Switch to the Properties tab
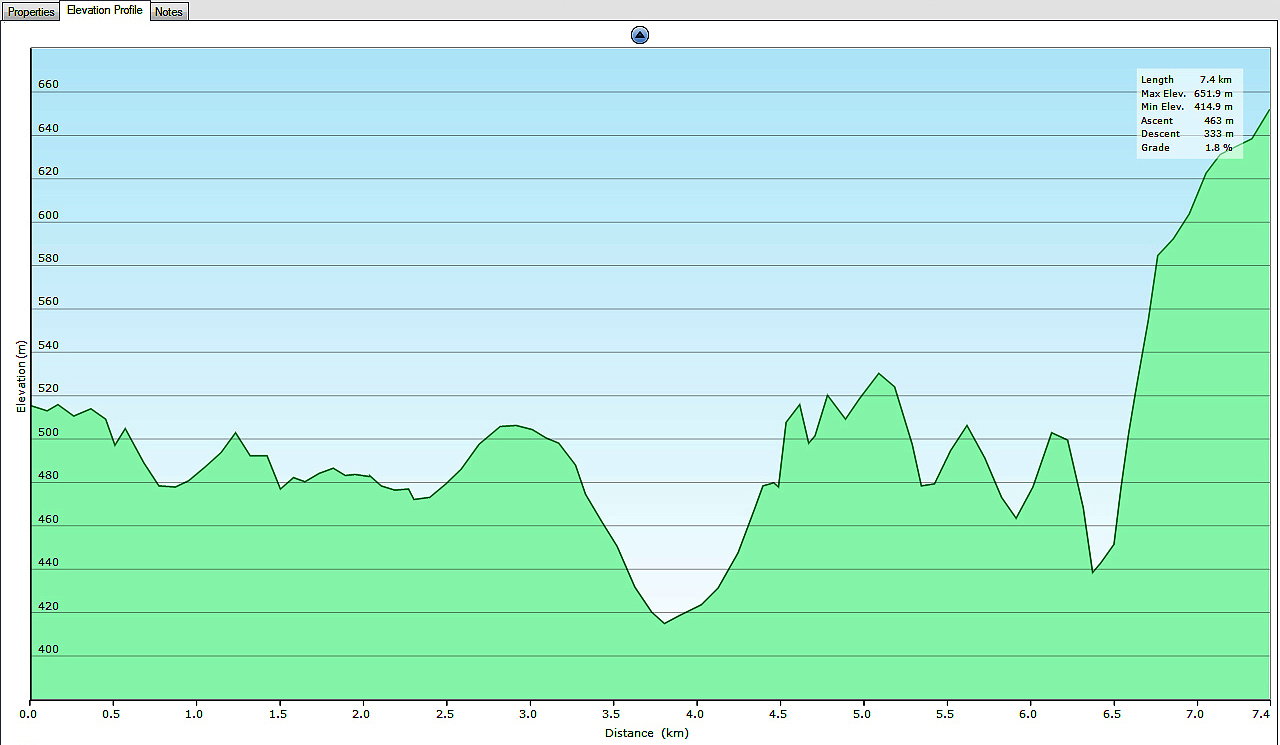The image size is (1280, 745). coord(31,11)
